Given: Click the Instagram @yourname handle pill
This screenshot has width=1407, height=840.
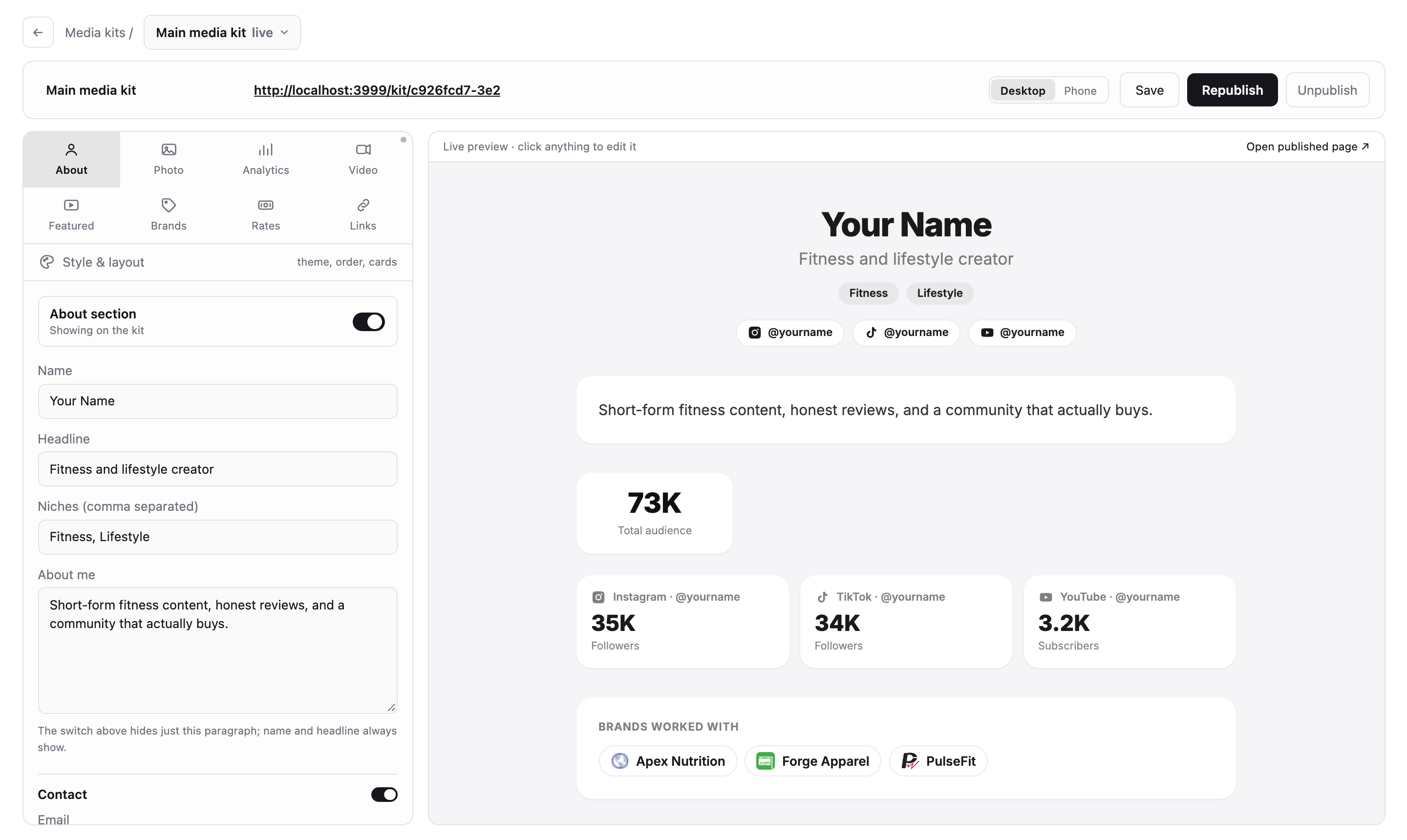Looking at the screenshot, I should pyautogui.click(x=790, y=333).
